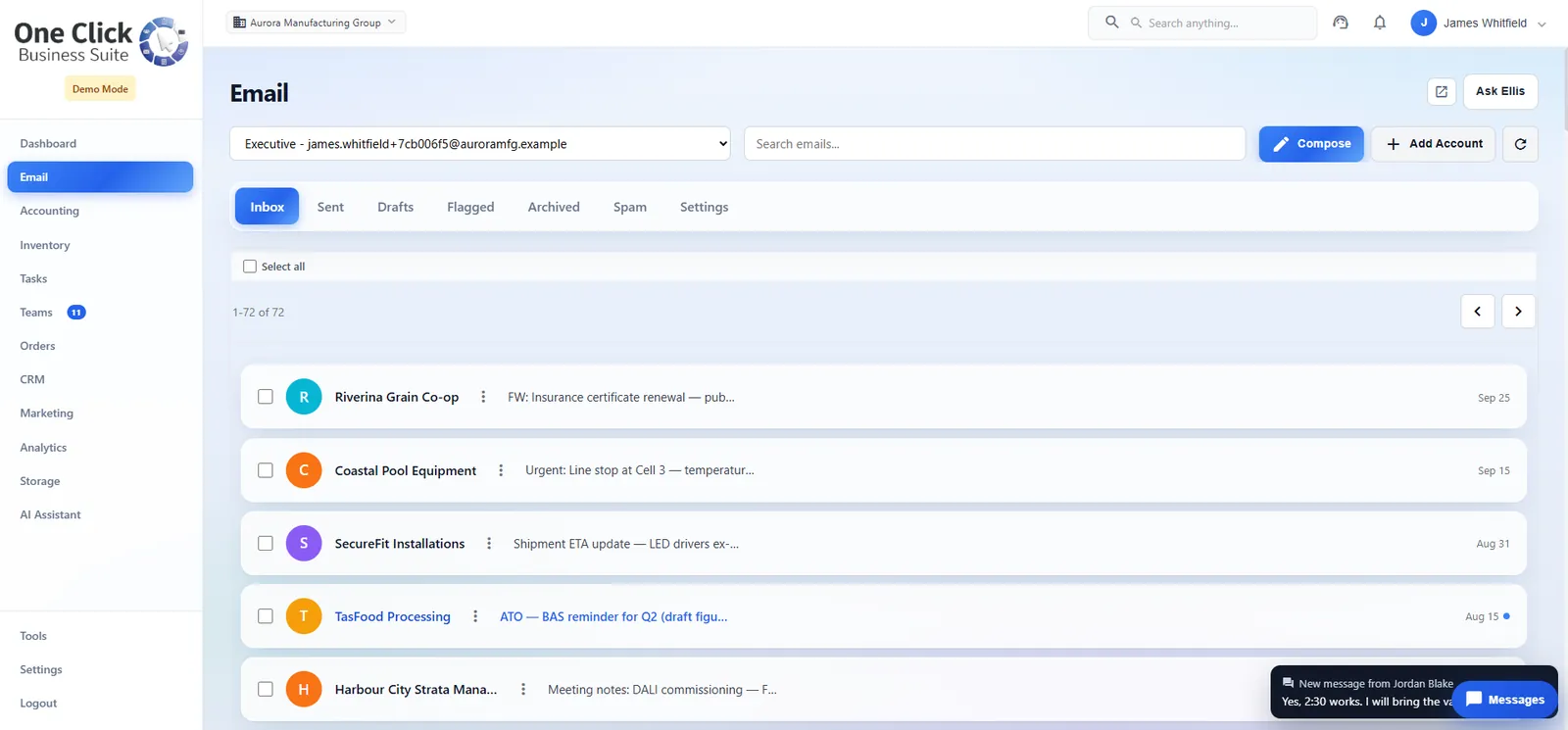Click the TasFood Processing avatar
The image size is (1568, 730).
coord(304,616)
